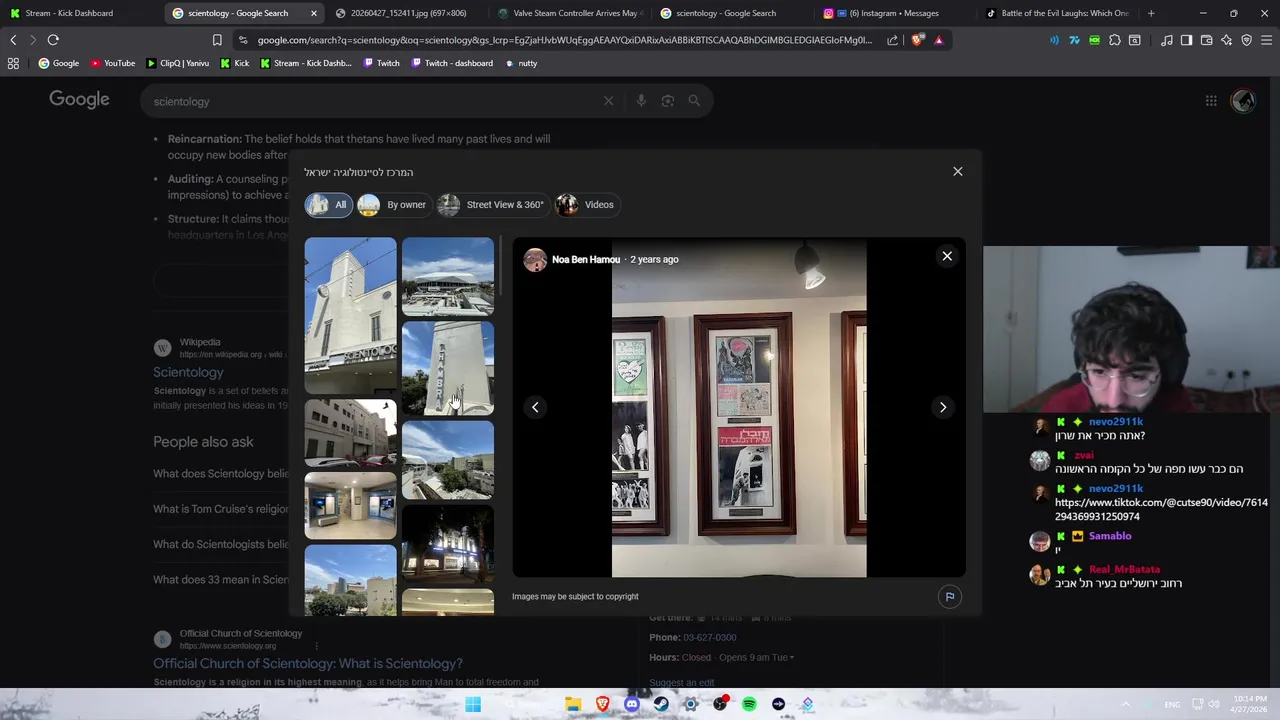1280x720 pixels.
Task: Open a new browser tab
Action: click(1151, 13)
